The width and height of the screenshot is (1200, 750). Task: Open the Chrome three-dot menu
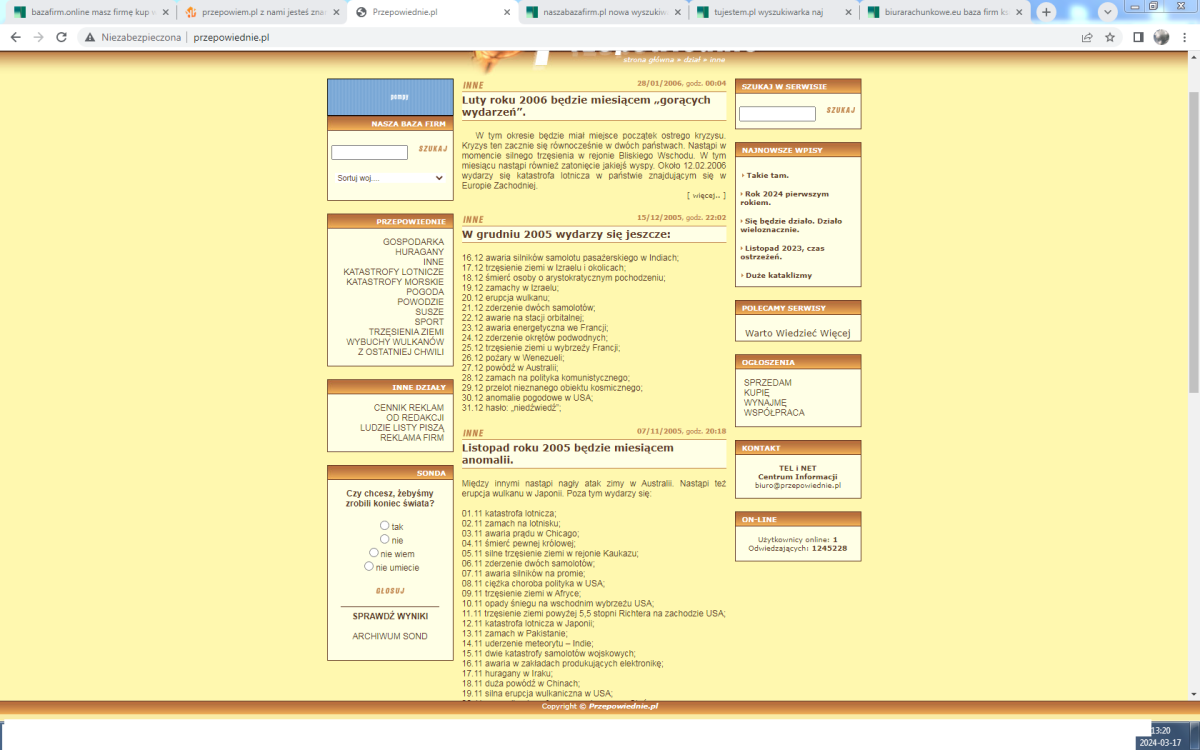click(x=1184, y=37)
